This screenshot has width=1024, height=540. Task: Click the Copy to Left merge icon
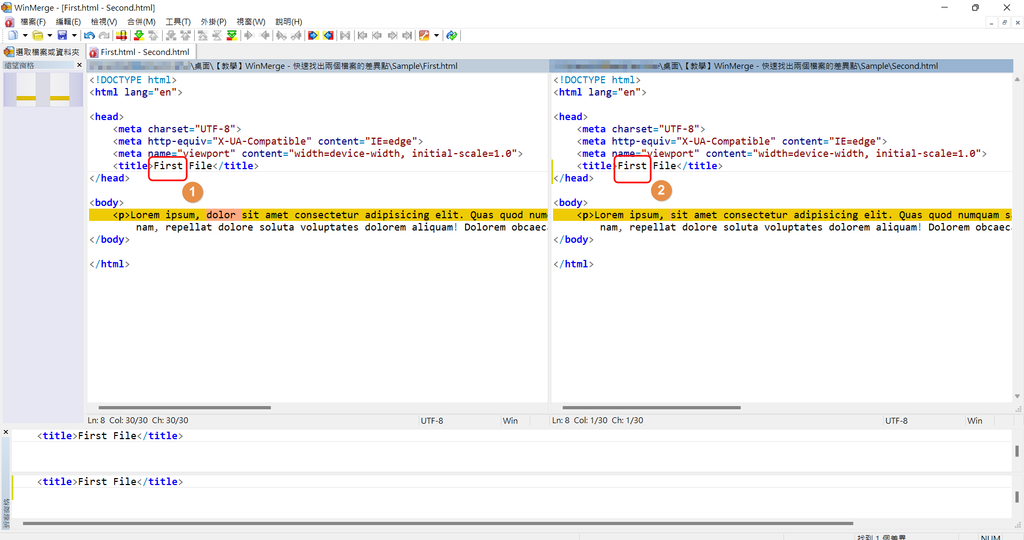pos(327,35)
